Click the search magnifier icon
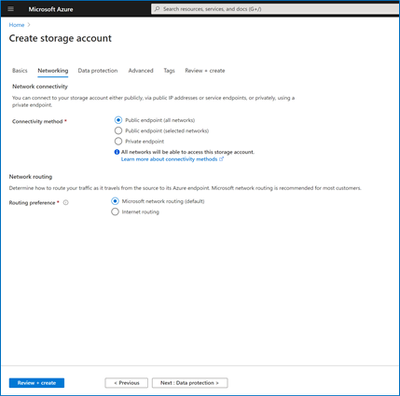This screenshot has height=396, width=400. point(157,9)
